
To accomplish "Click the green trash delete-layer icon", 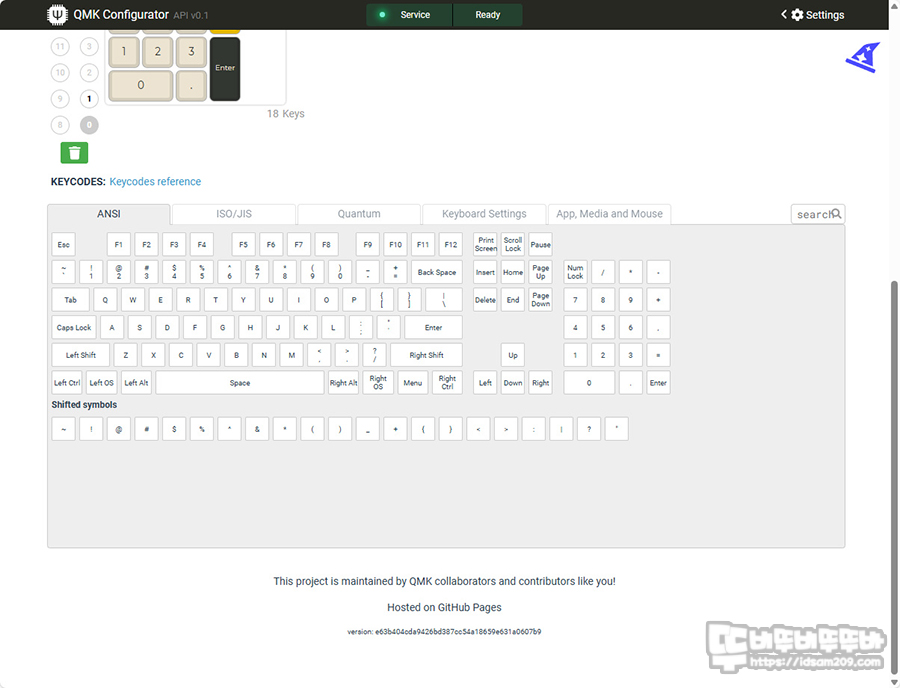I will tap(74, 153).
